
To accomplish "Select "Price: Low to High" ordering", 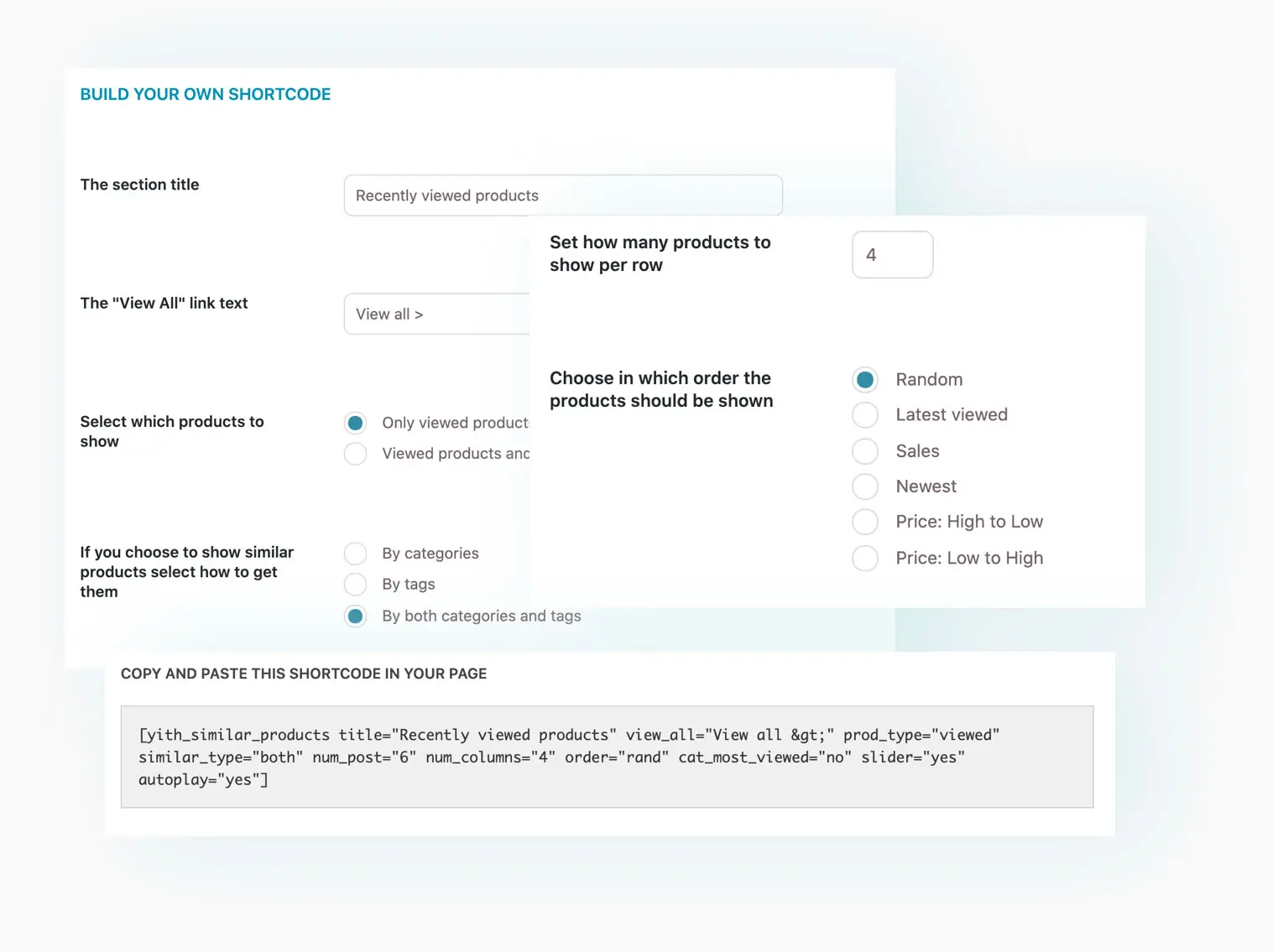I will click(865, 559).
